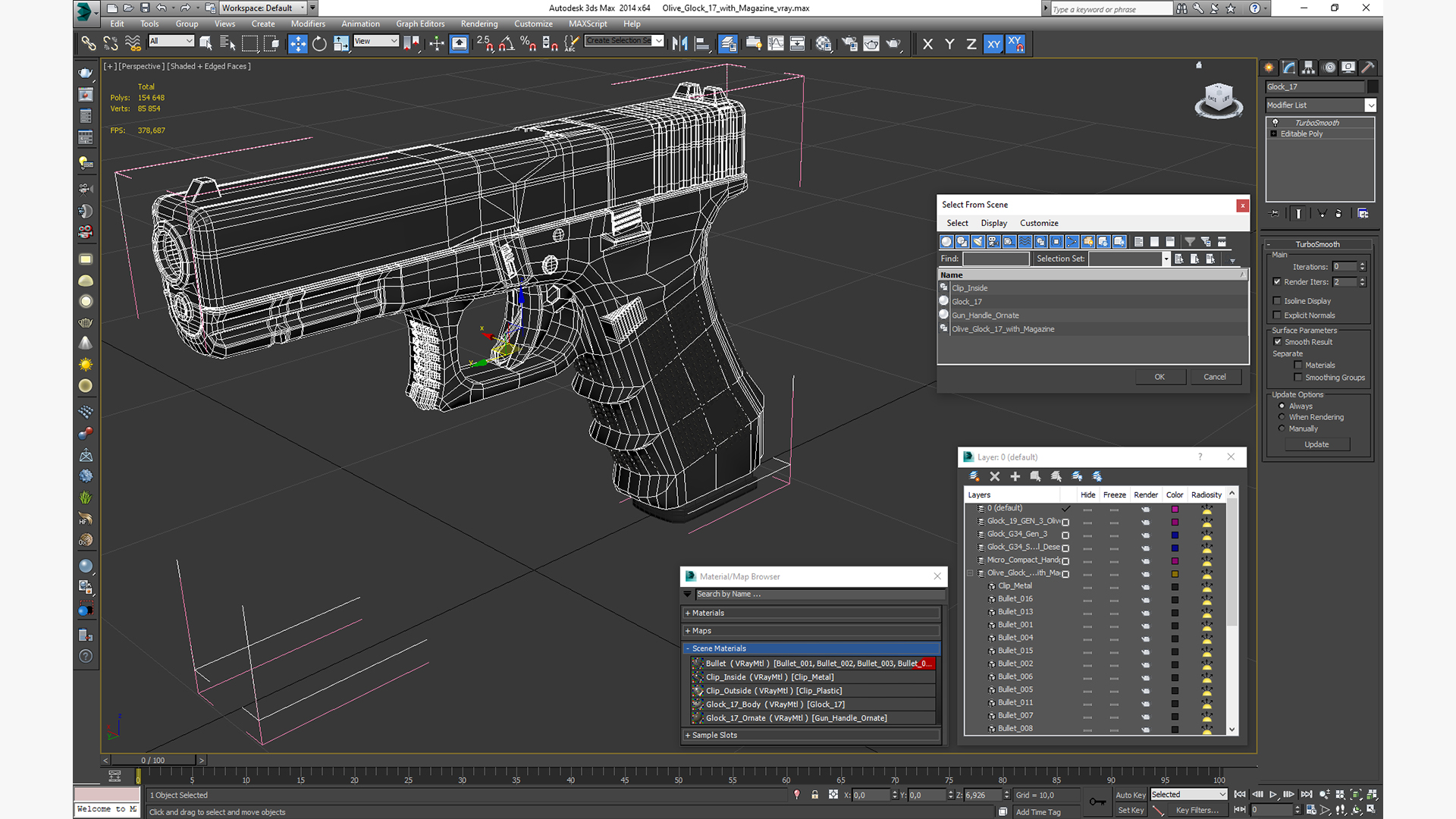Open the MAXScript menu

click(x=588, y=24)
